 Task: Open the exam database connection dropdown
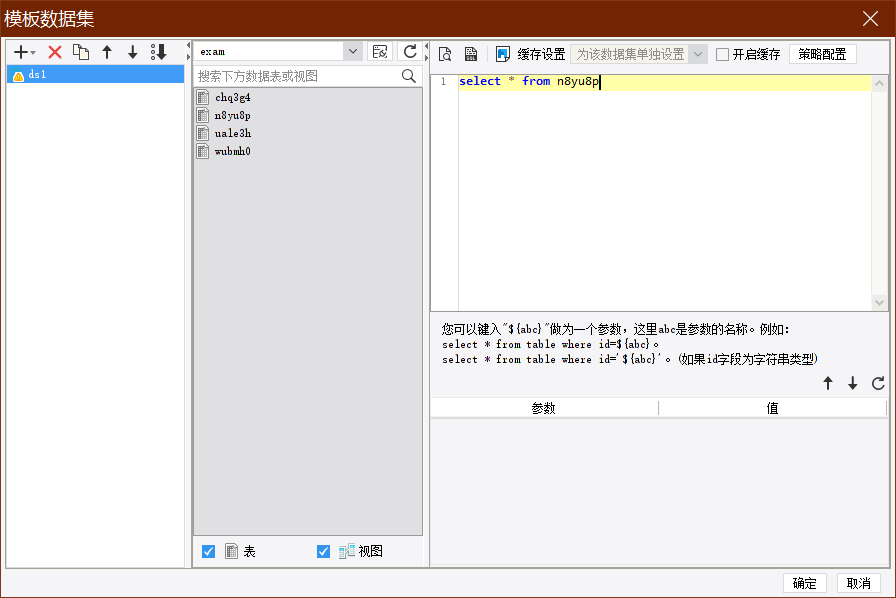coord(353,52)
